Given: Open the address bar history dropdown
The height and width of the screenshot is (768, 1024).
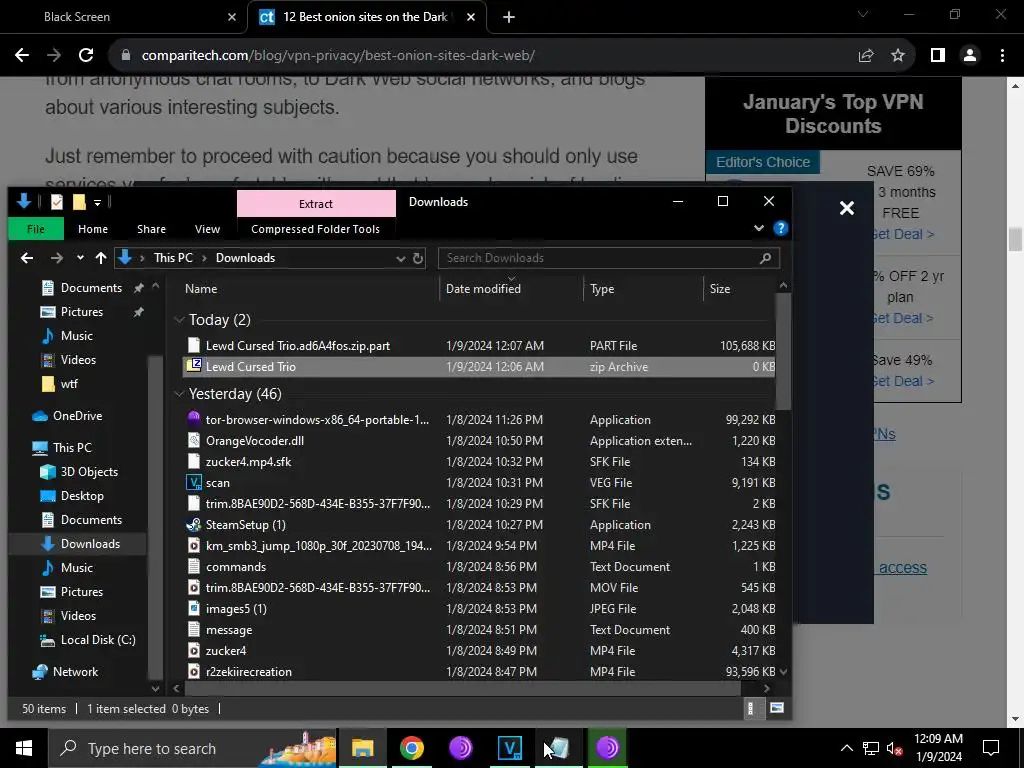Looking at the screenshot, I should coord(400,258).
